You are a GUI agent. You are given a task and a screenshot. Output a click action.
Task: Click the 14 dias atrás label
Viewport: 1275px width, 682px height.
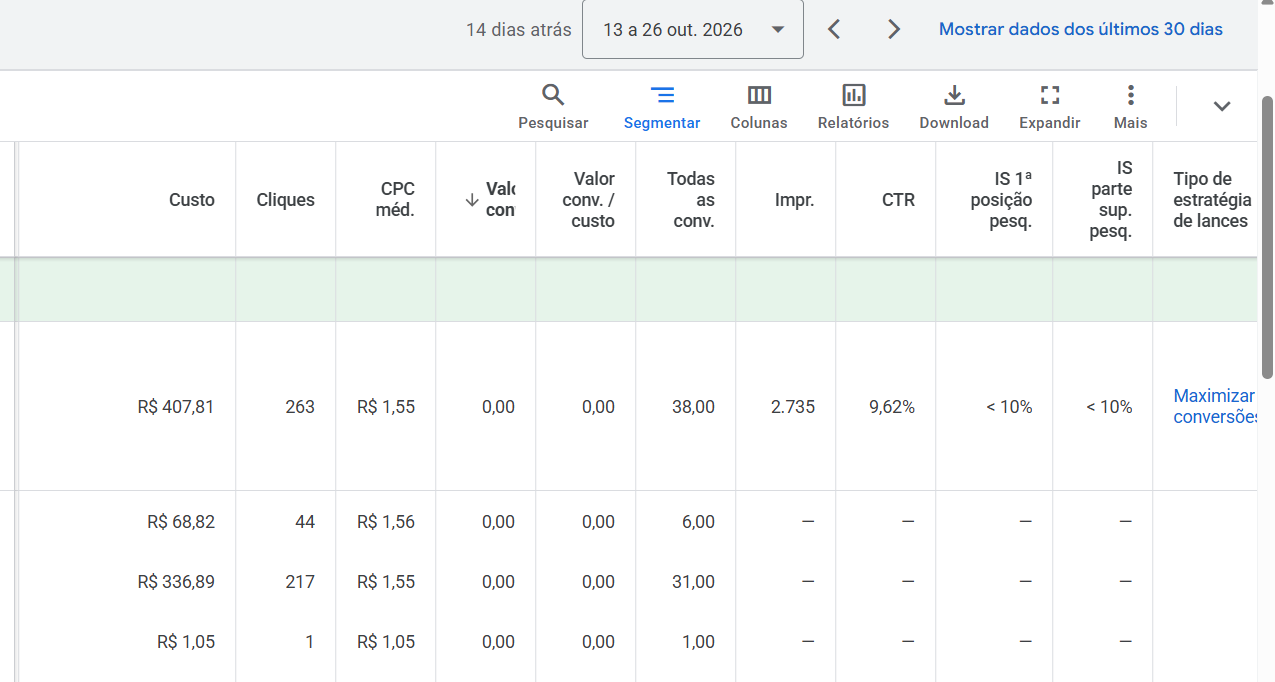(519, 30)
